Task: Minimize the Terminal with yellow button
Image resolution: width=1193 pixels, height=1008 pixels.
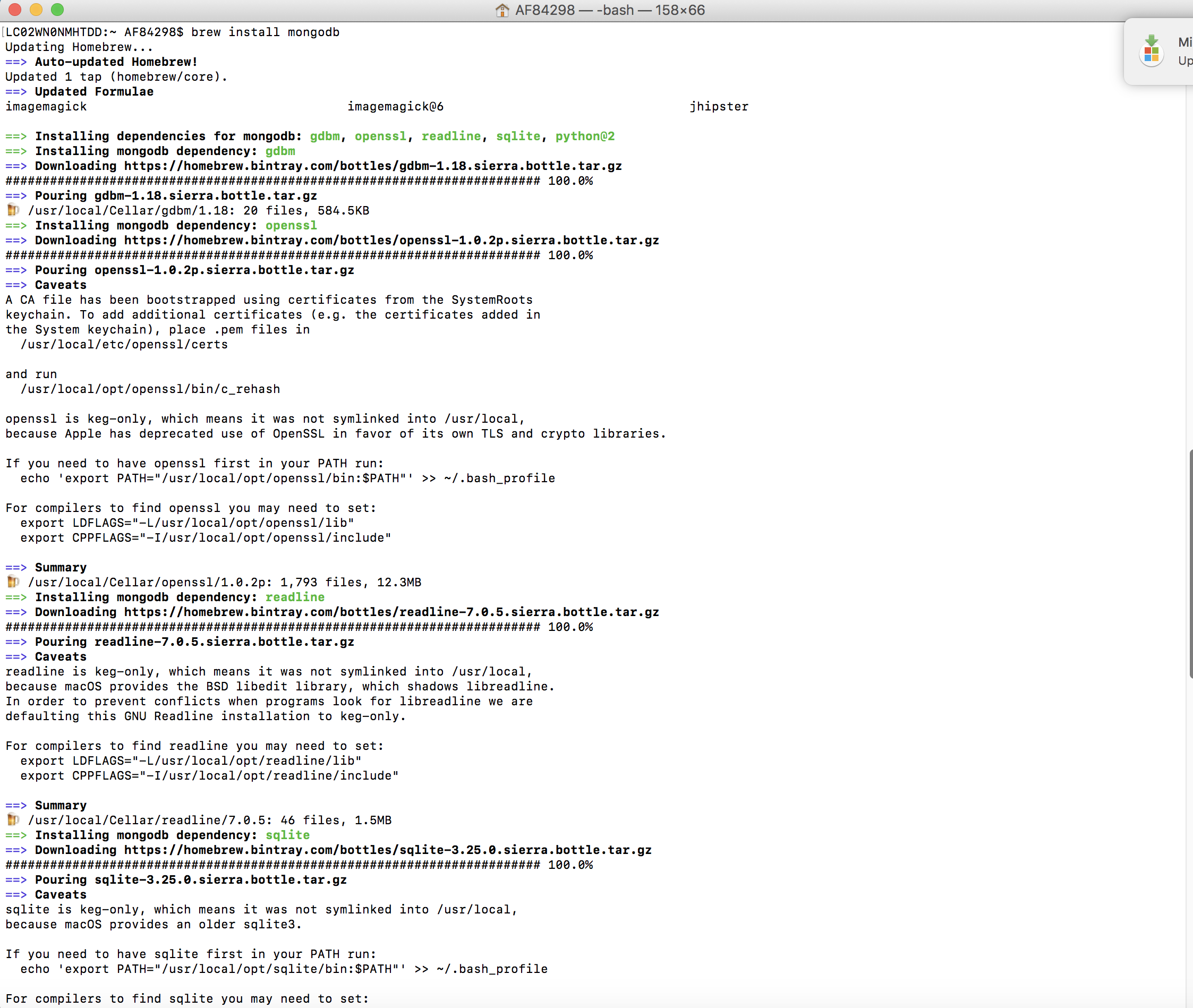Action: pos(36,10)
